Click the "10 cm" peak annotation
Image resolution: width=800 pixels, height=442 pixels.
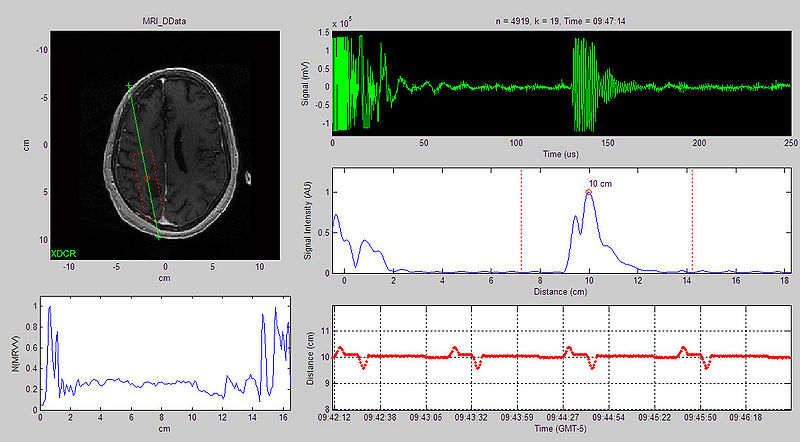pos(601,183)
